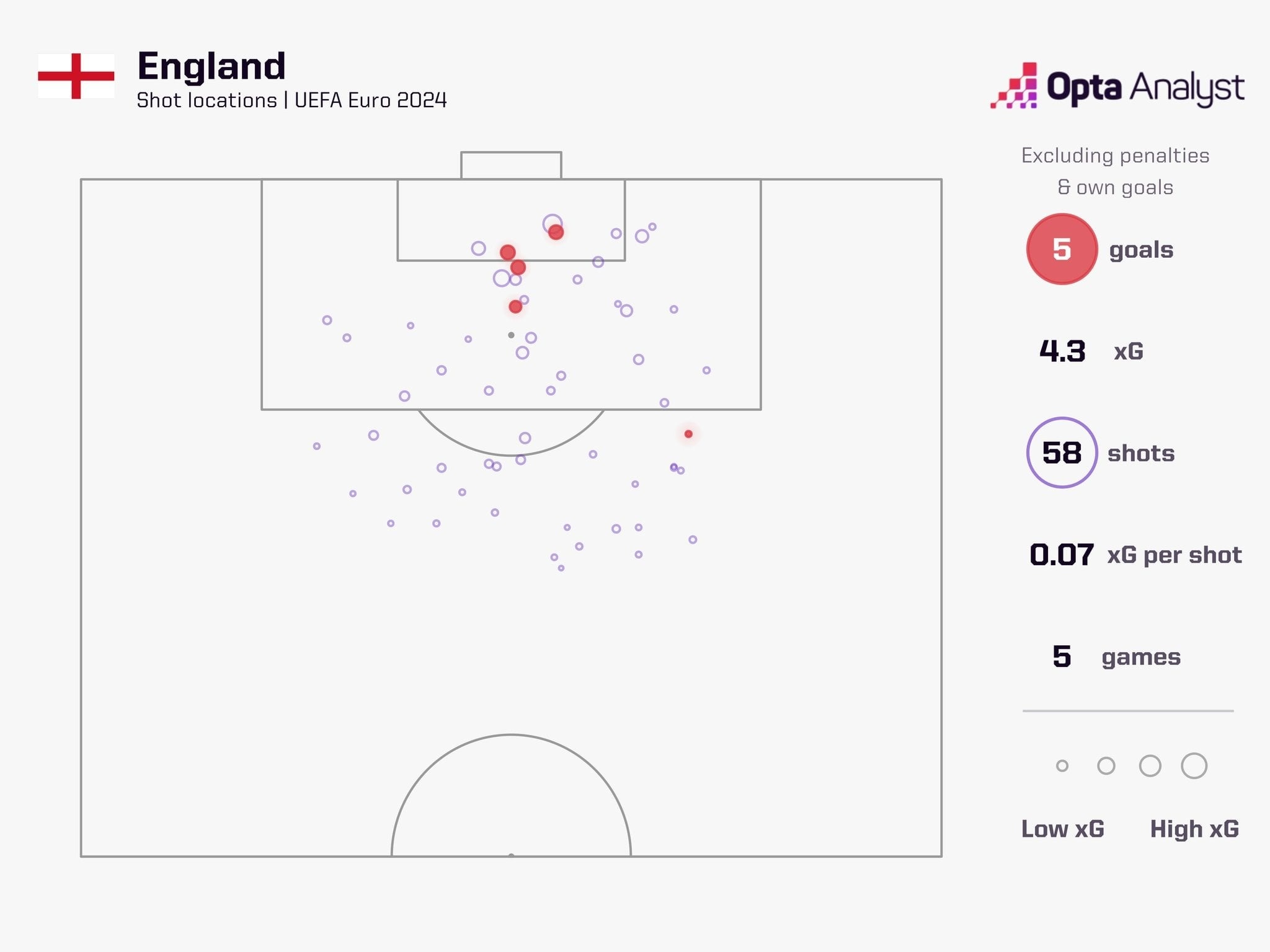This screenshot has width=1270, height=952.
Task: Select the largest High xG legend circle
Action: (x=1194, y=766)
